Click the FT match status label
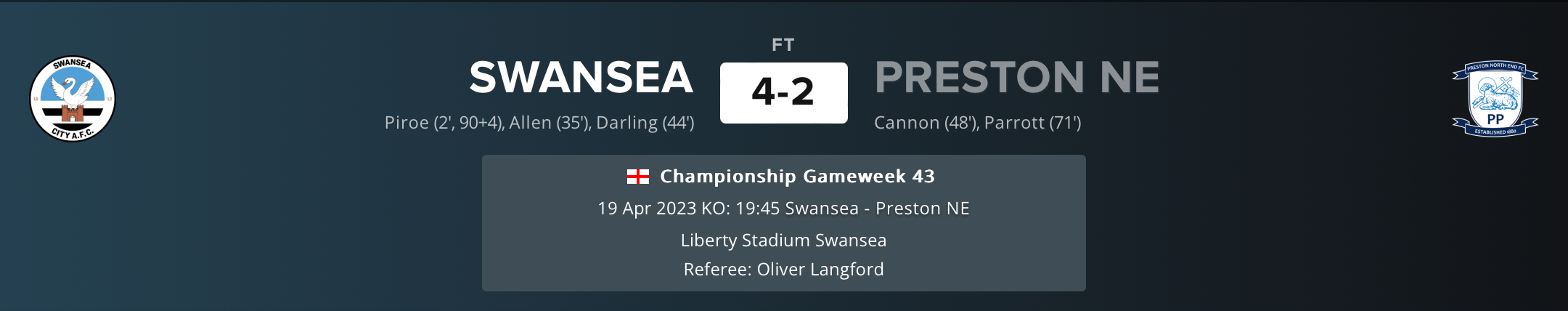1568x311 pixels. tap(783, 45)
